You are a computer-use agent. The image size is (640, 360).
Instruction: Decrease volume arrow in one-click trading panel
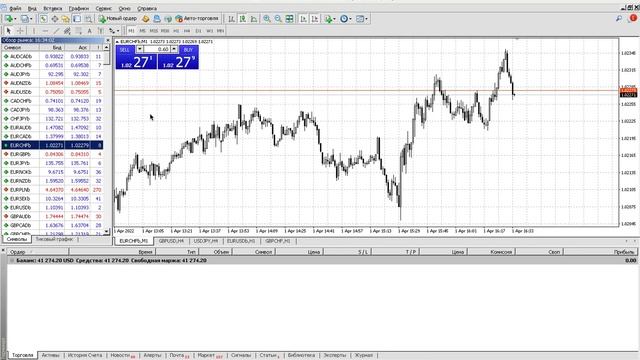click(140, 49)
